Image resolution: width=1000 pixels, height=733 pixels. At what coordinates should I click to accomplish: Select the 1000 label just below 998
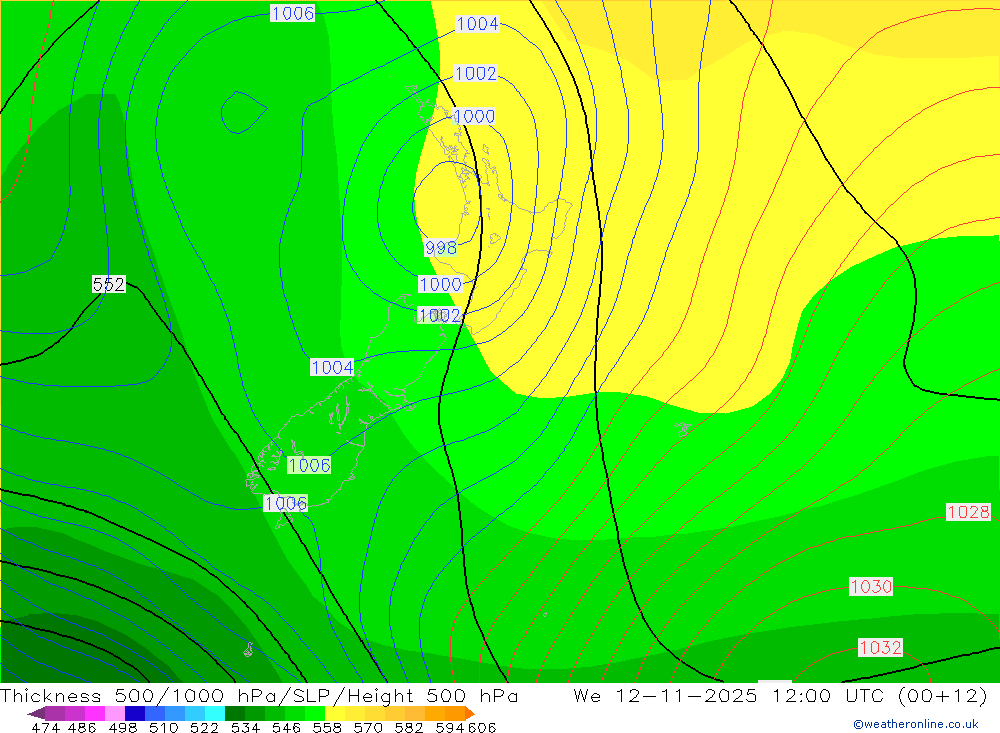440,284
